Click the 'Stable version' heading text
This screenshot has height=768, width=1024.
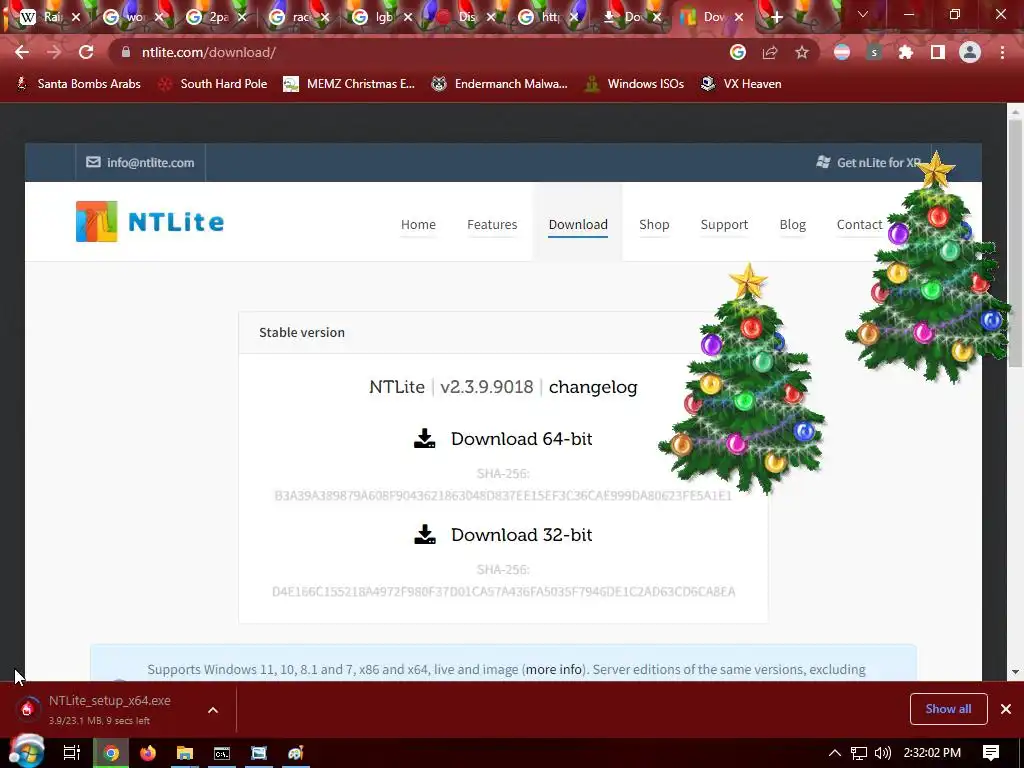pos(302,332)
